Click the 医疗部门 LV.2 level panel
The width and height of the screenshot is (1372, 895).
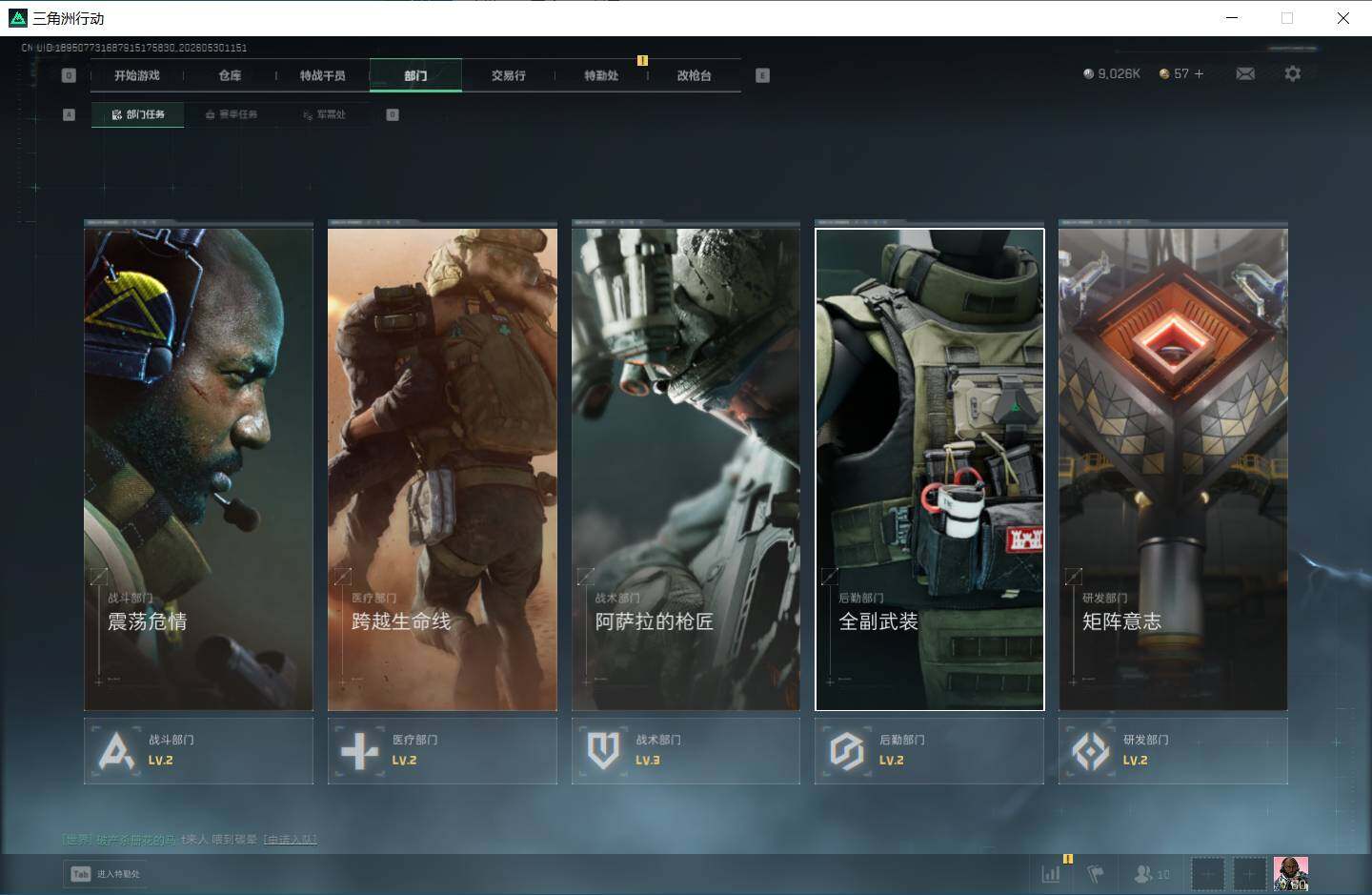pyautogui.click(x=442, y=751)
